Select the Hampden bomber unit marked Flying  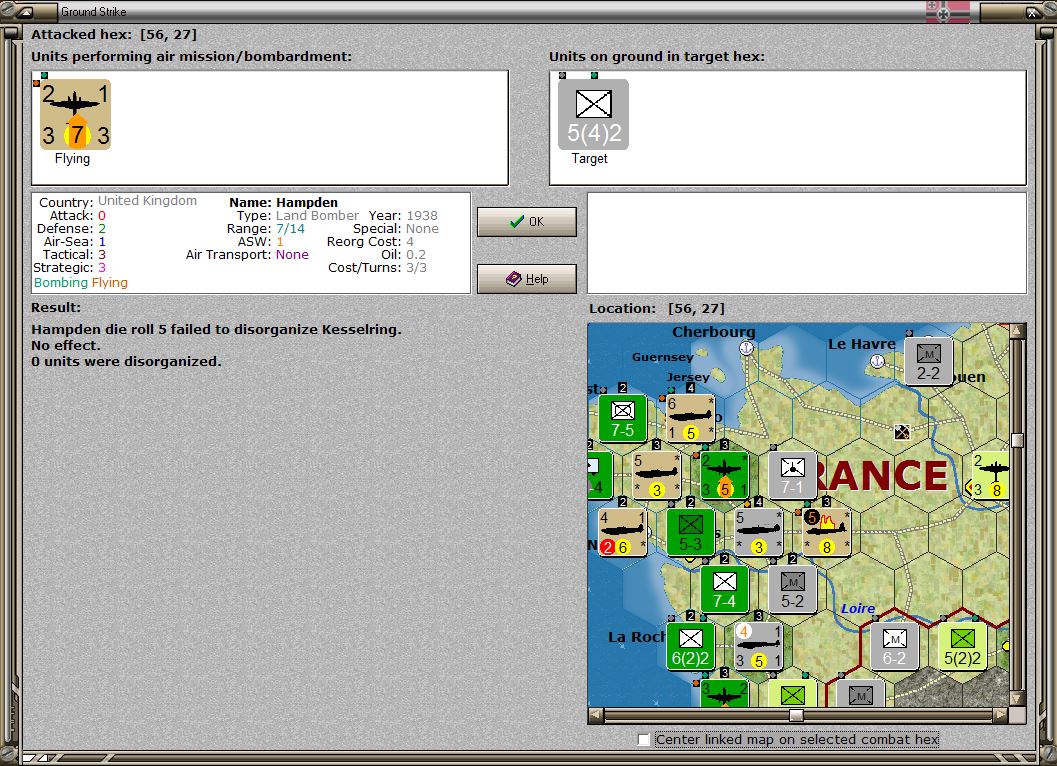(74, 112)
